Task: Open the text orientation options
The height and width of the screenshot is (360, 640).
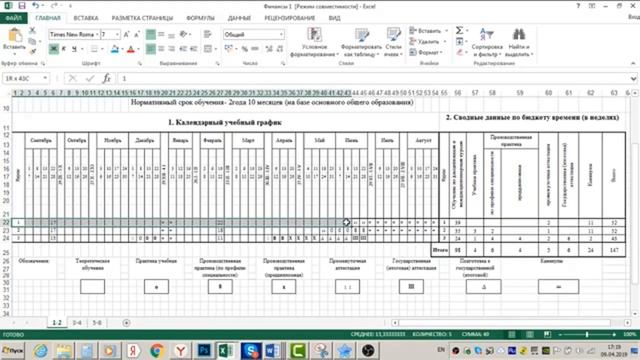Action: coord(184,35)
